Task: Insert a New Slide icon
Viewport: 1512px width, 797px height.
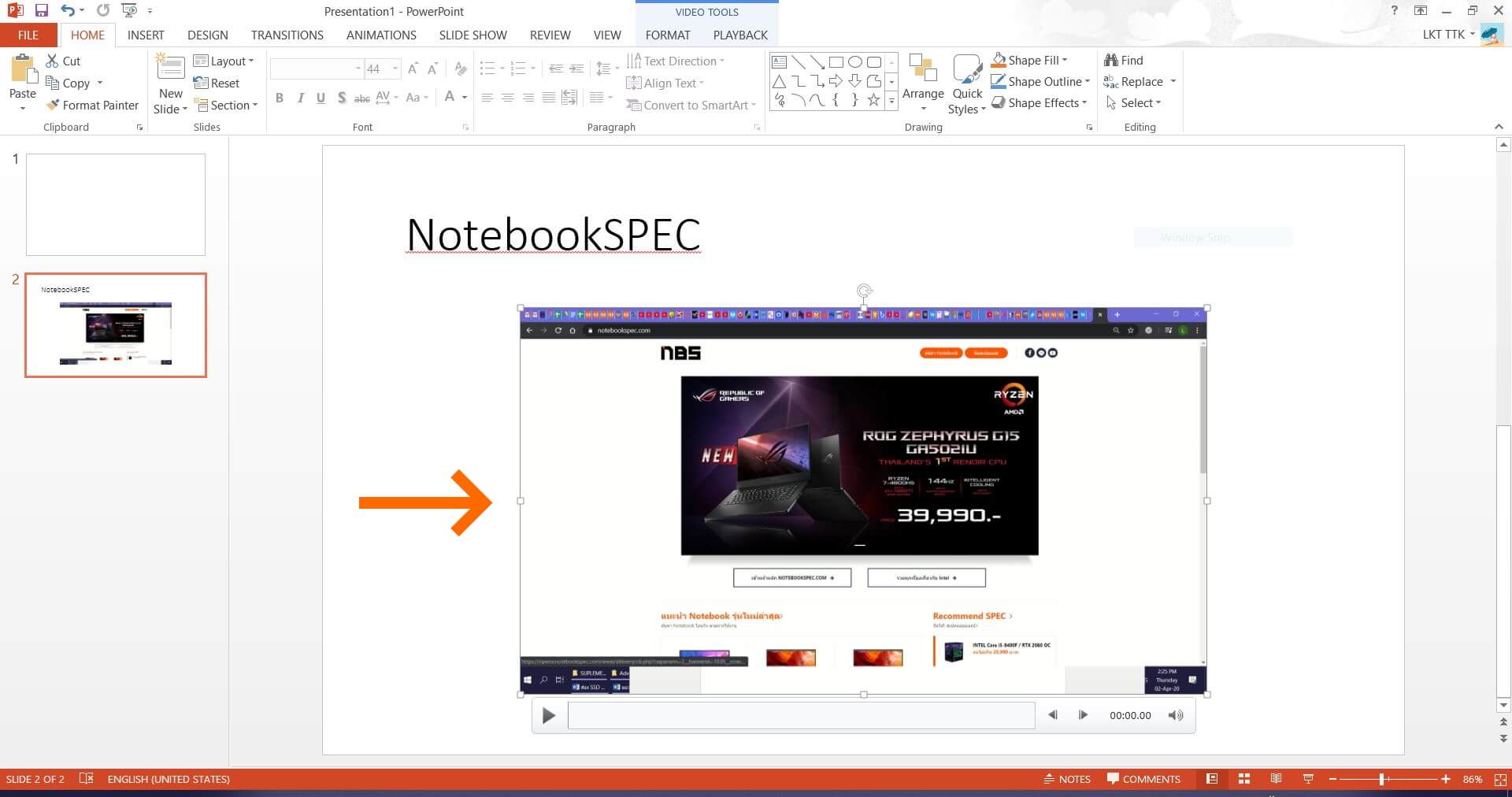Action: click(x=171, y=67)
